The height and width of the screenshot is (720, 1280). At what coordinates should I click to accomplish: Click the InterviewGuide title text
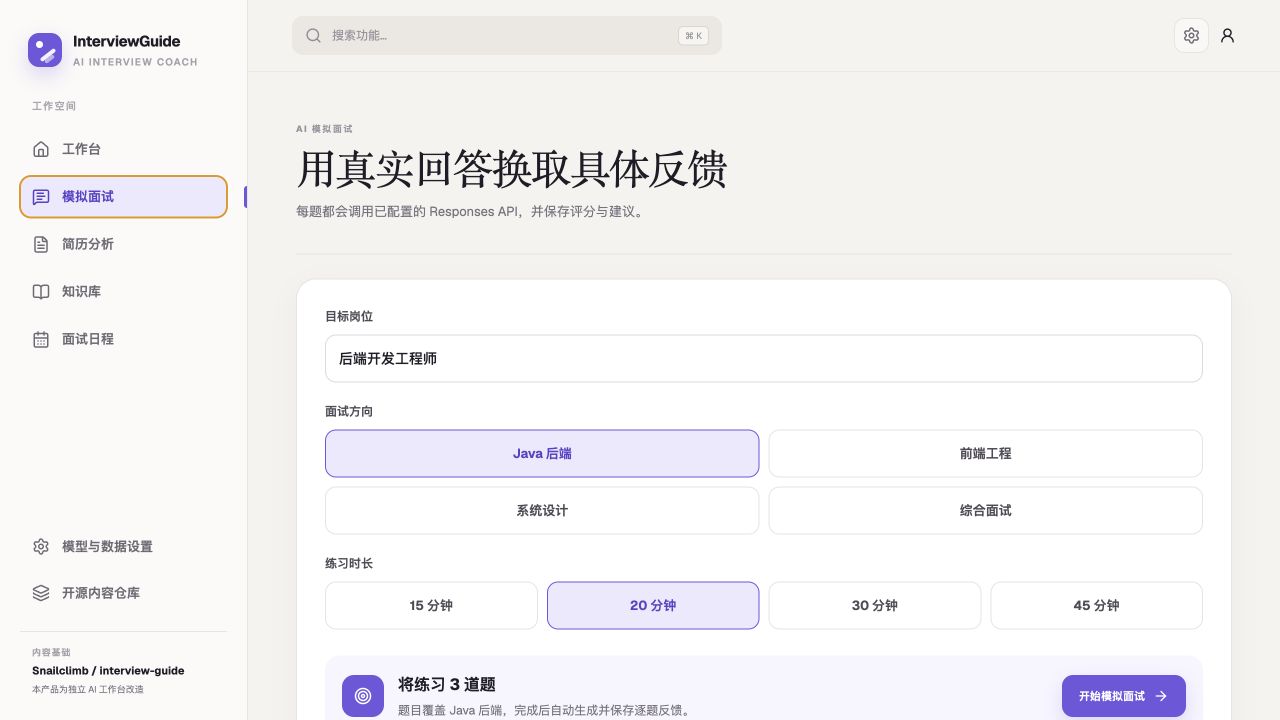[127, 41]
